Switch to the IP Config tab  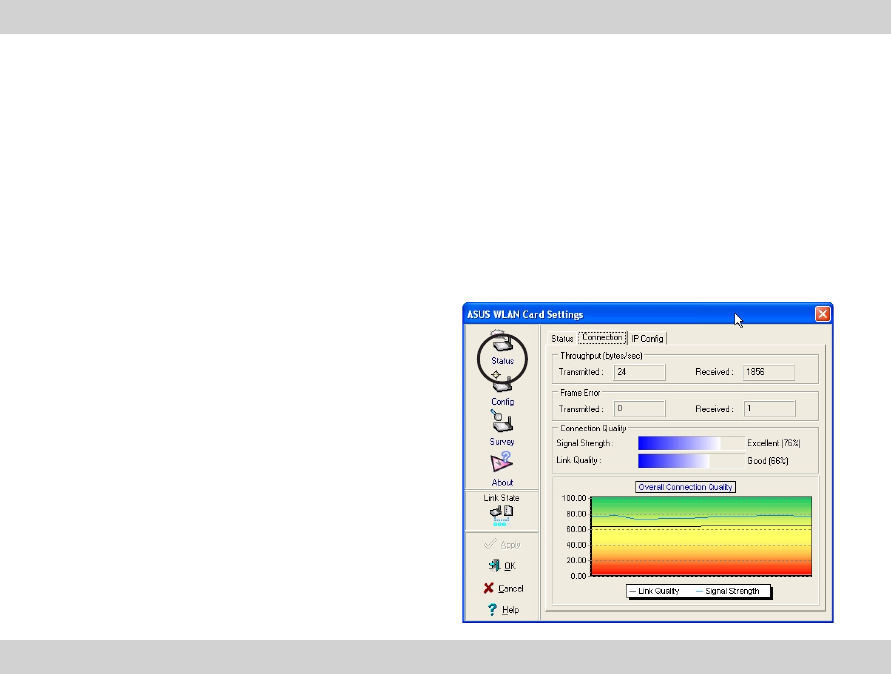[647, 339]
